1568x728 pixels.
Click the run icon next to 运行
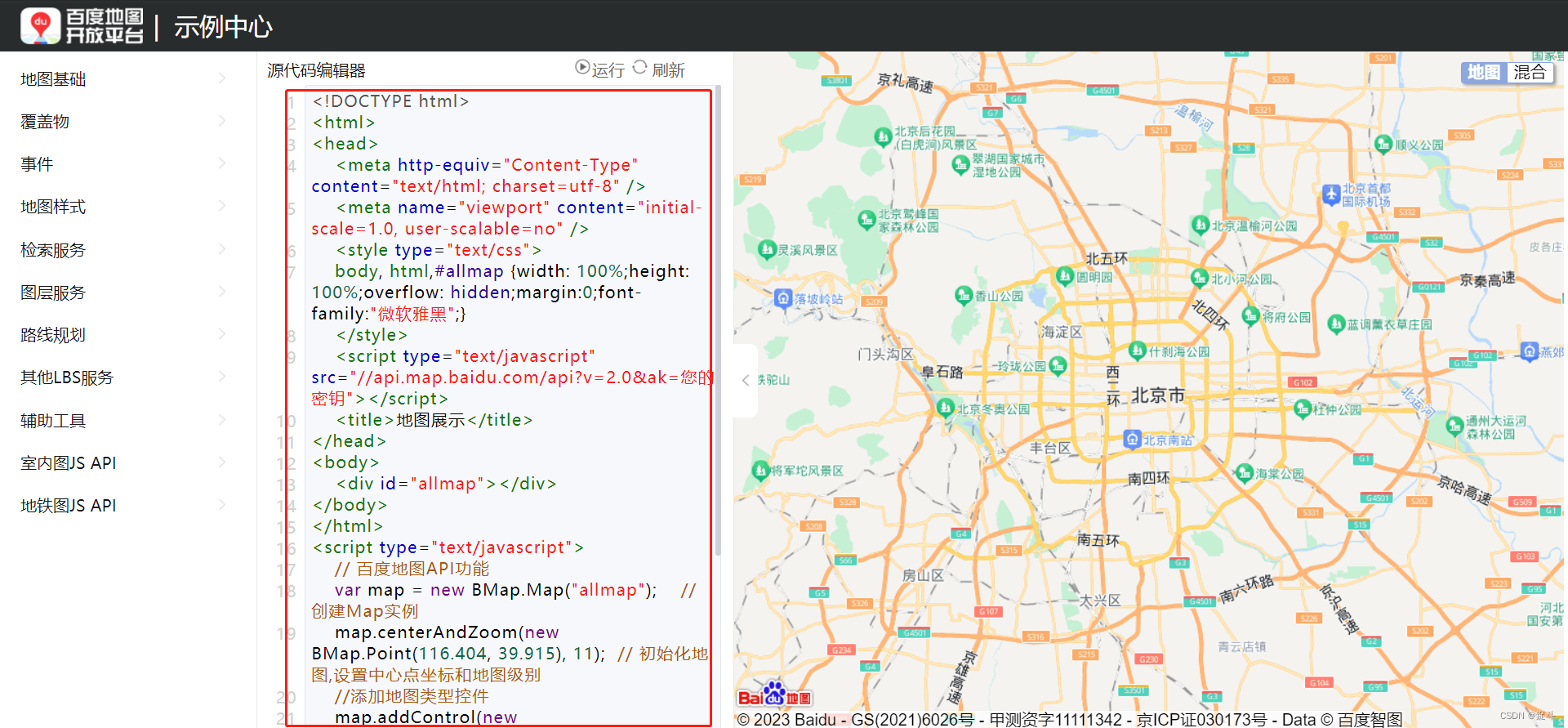tap(582, 67)
